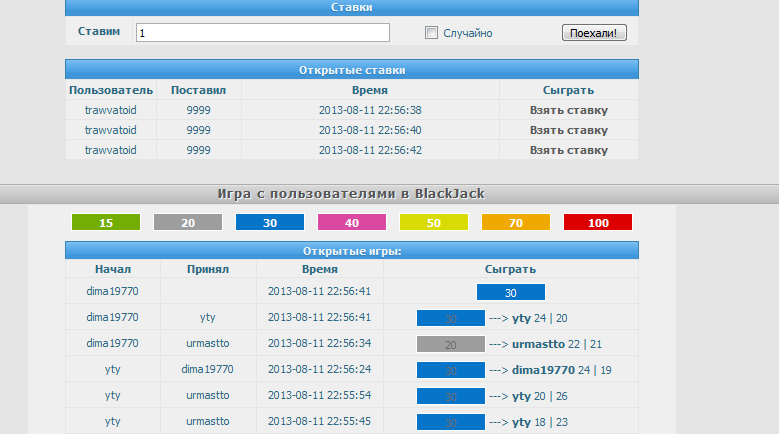Click the Время header in open bets table

tap(370, 90)
